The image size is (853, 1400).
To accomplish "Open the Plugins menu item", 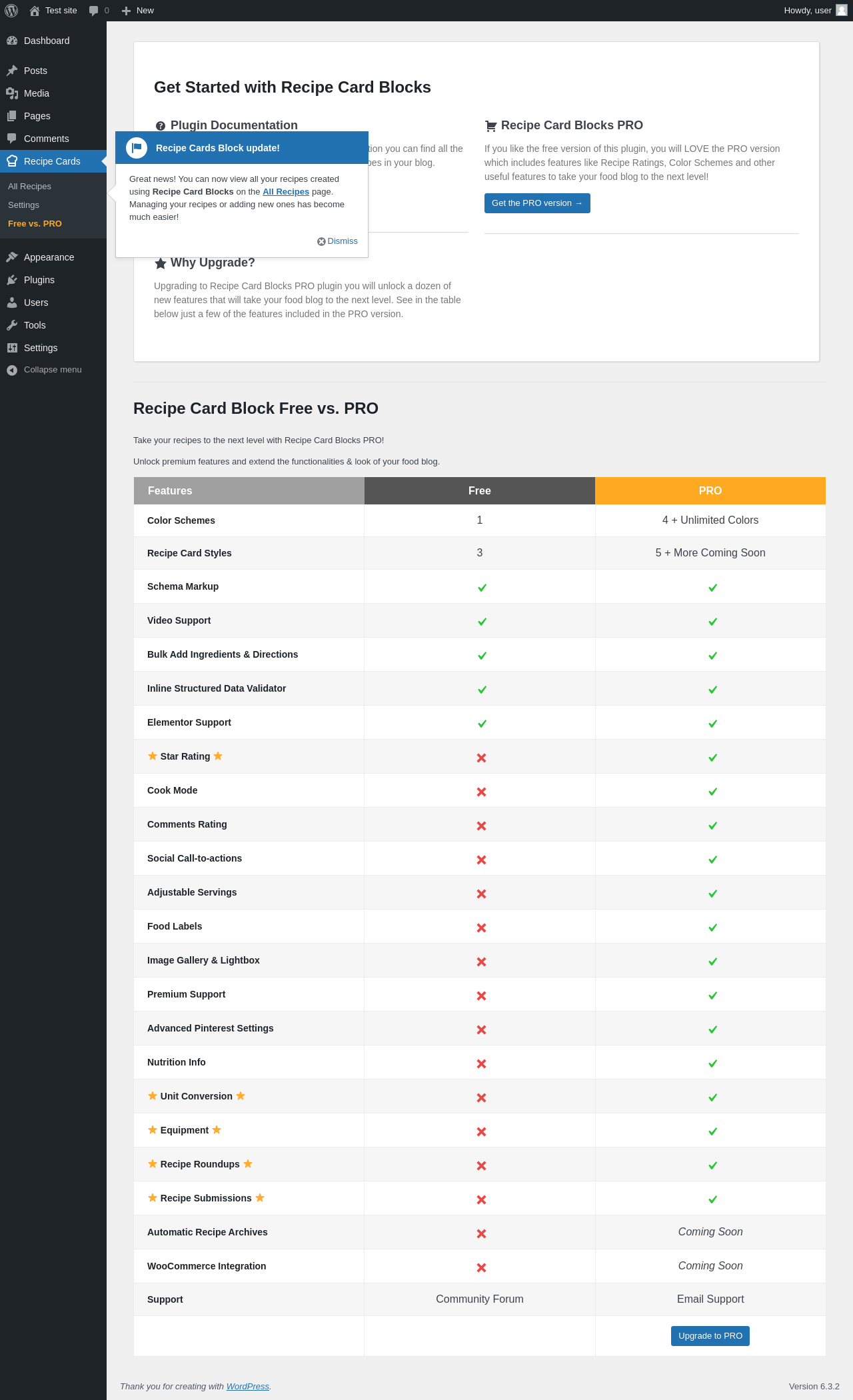I will pyautogui.click(x=53, y=280).
